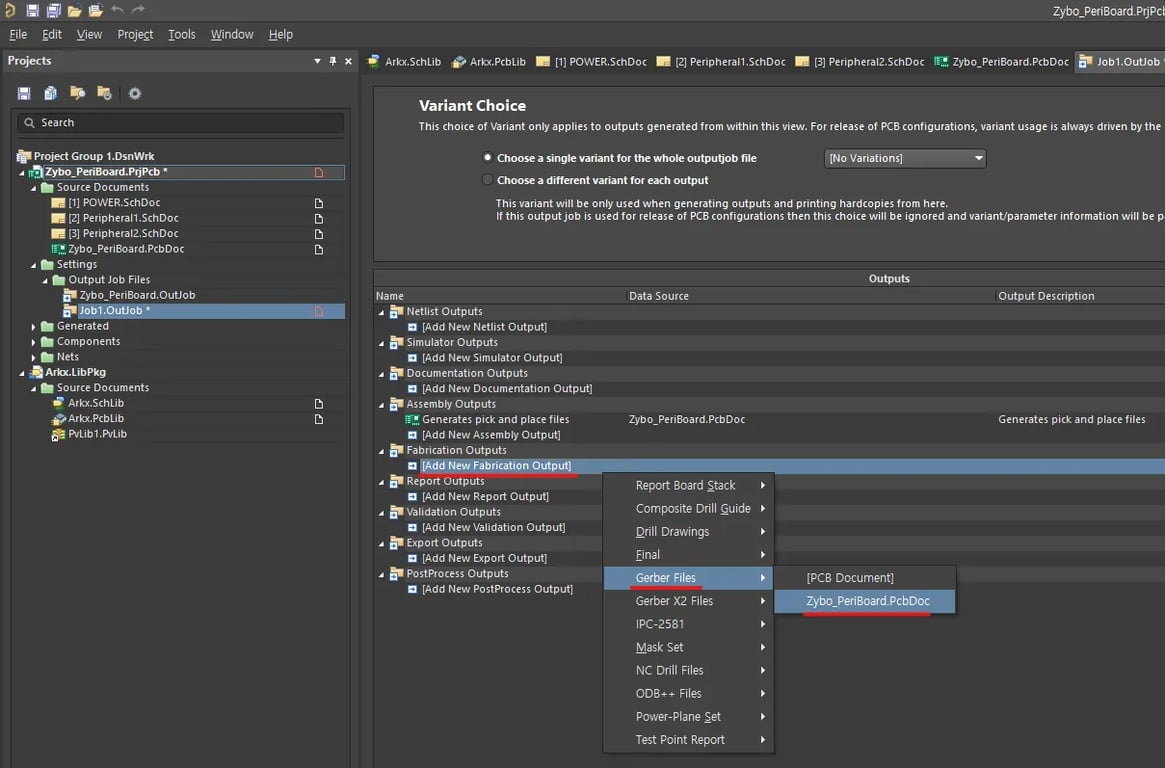1165x768 pixels.
Task: Open the [No Variations] dropdown
Action: (905, 158)
